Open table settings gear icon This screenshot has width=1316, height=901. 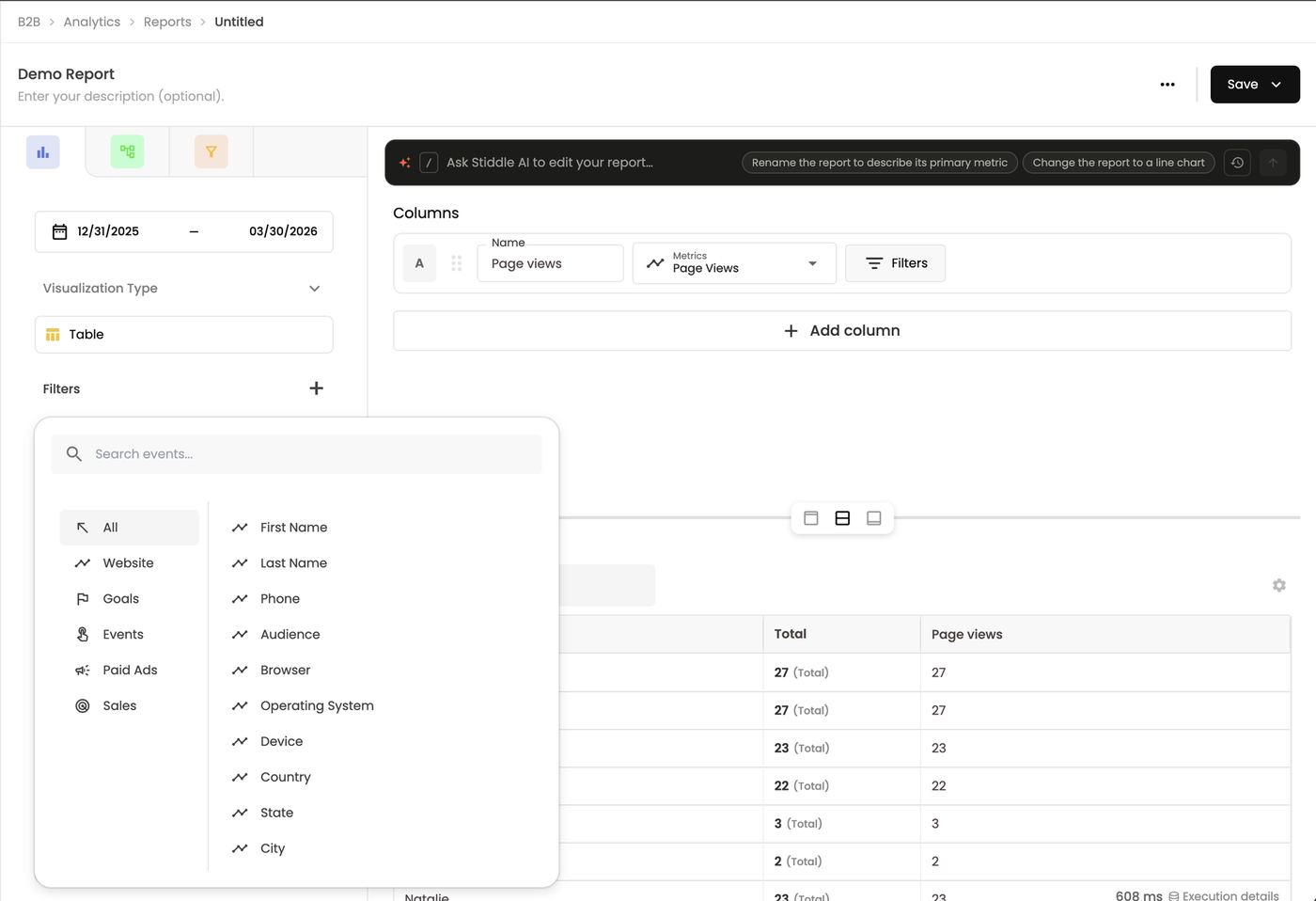(x=1279, y=585)
